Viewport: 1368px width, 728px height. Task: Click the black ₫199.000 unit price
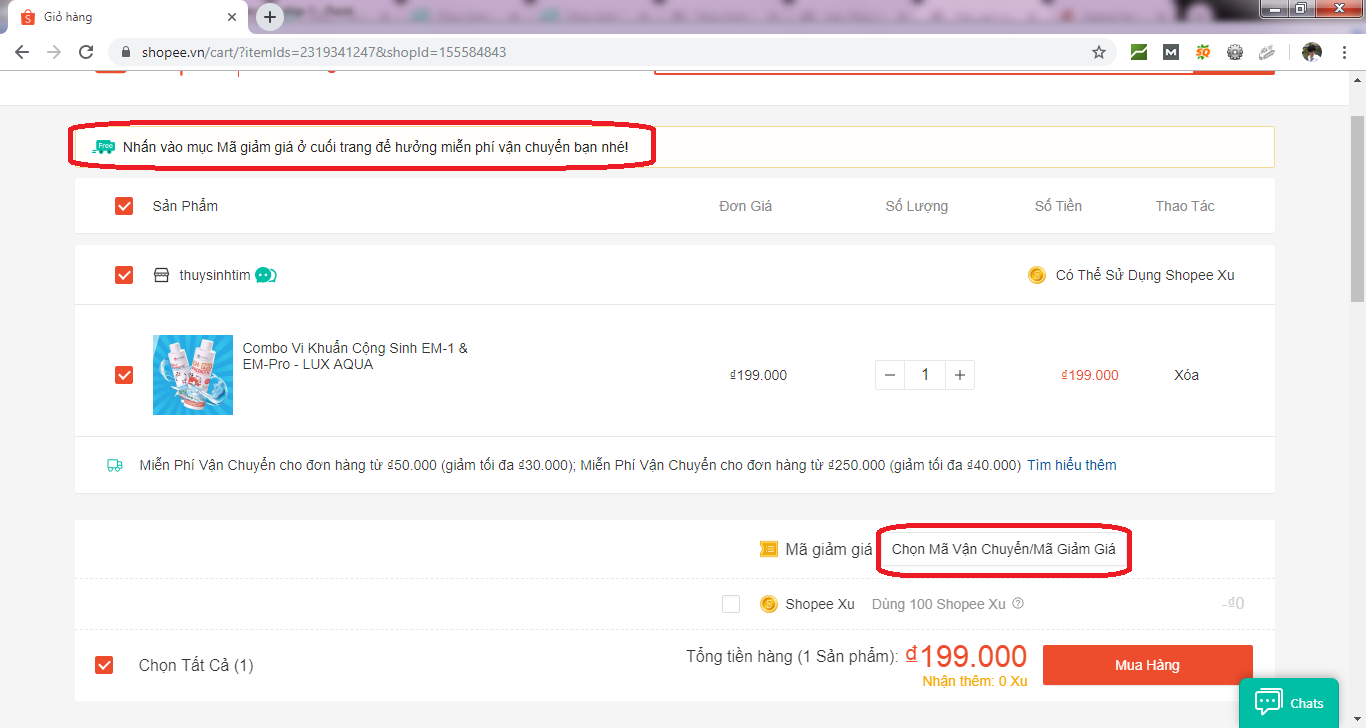[758, 375]
